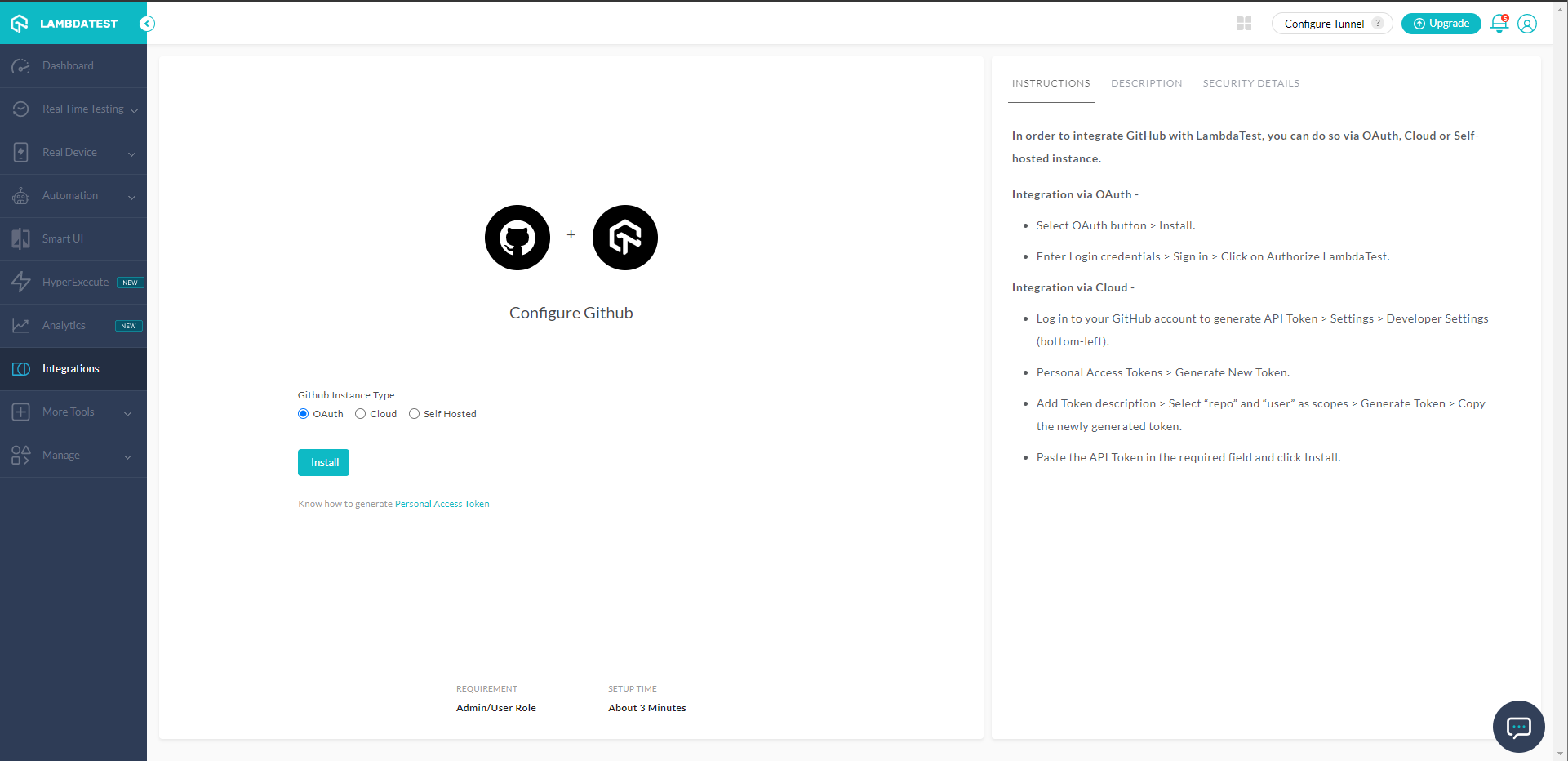Select the Self Hosted instance type
The image size is (1568, 761).
(414, 414)
